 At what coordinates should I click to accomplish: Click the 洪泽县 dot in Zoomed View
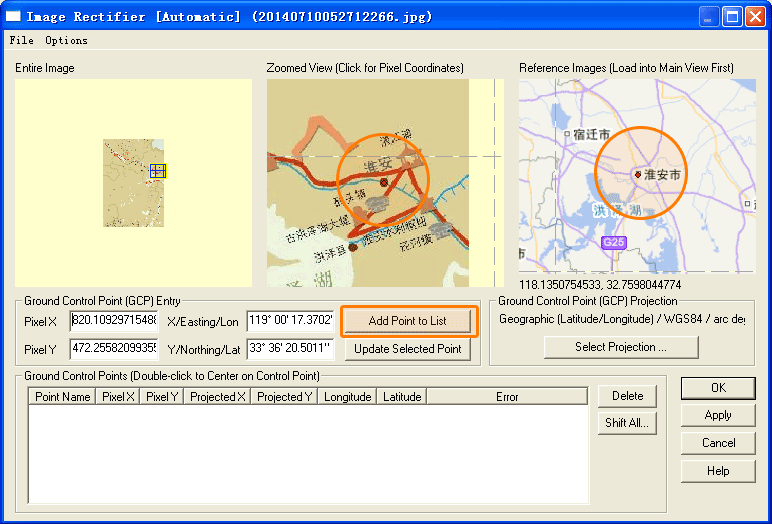pyautogui.click(x=353, y=247)
